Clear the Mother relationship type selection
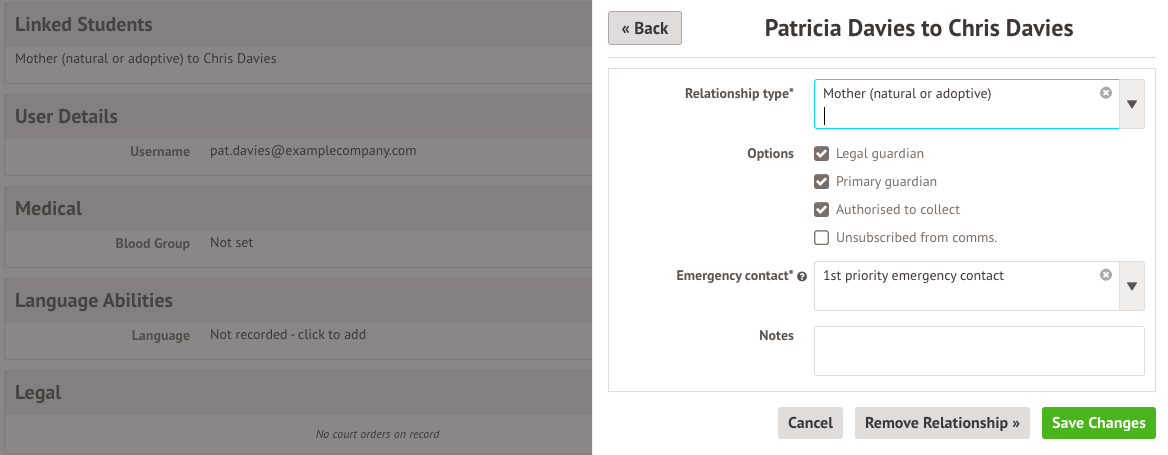Viewport: 1168px width, 455px height. point(1105,93)
